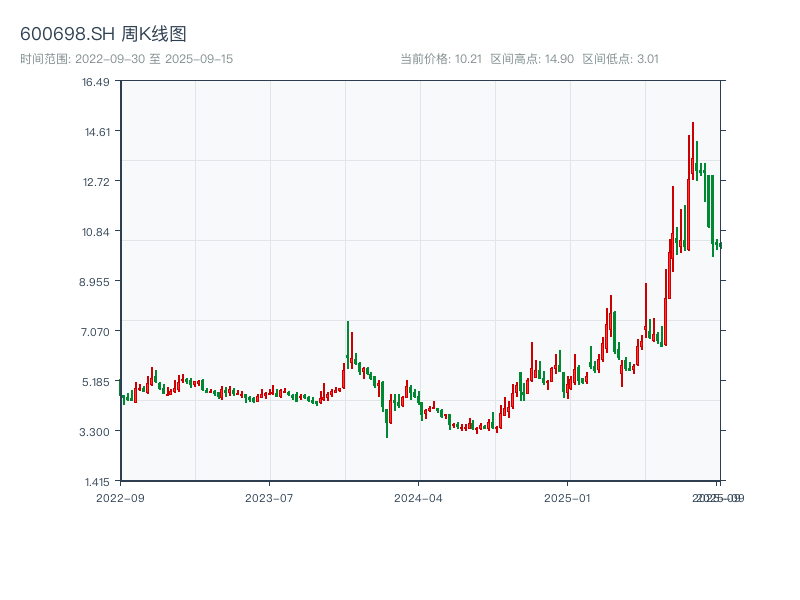Click the period high label 区间高点: 14.90

pos(532,59)
